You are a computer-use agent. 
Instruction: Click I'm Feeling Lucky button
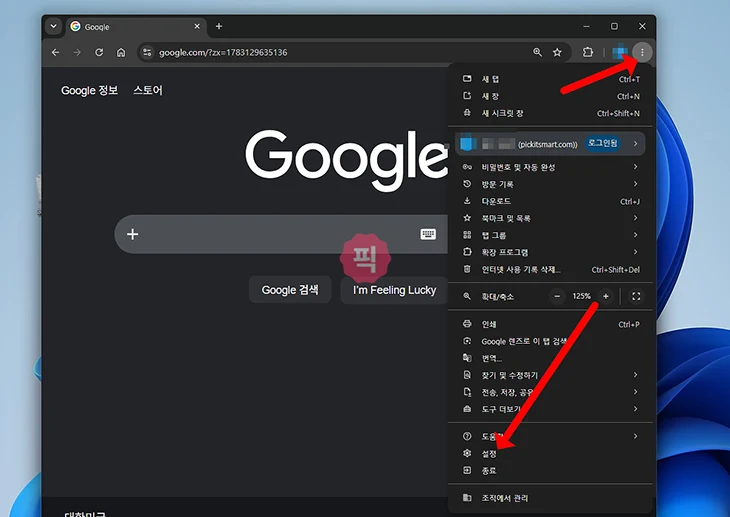(x=394, y=290)
